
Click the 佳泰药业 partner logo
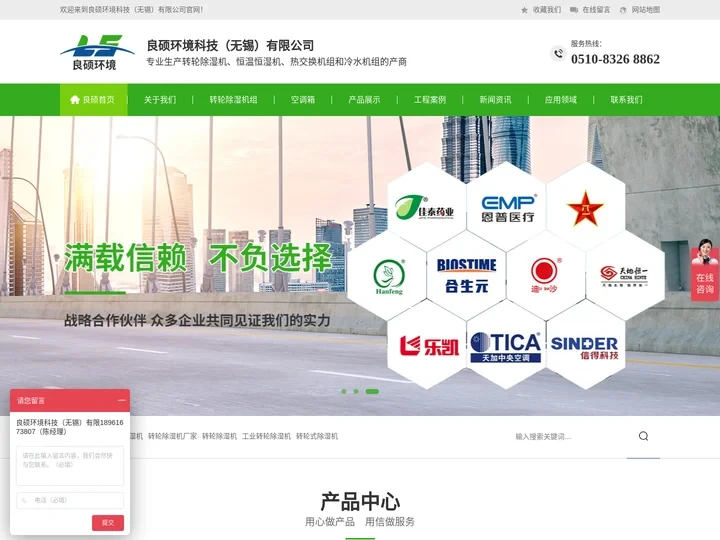click(x=425, y=208)
